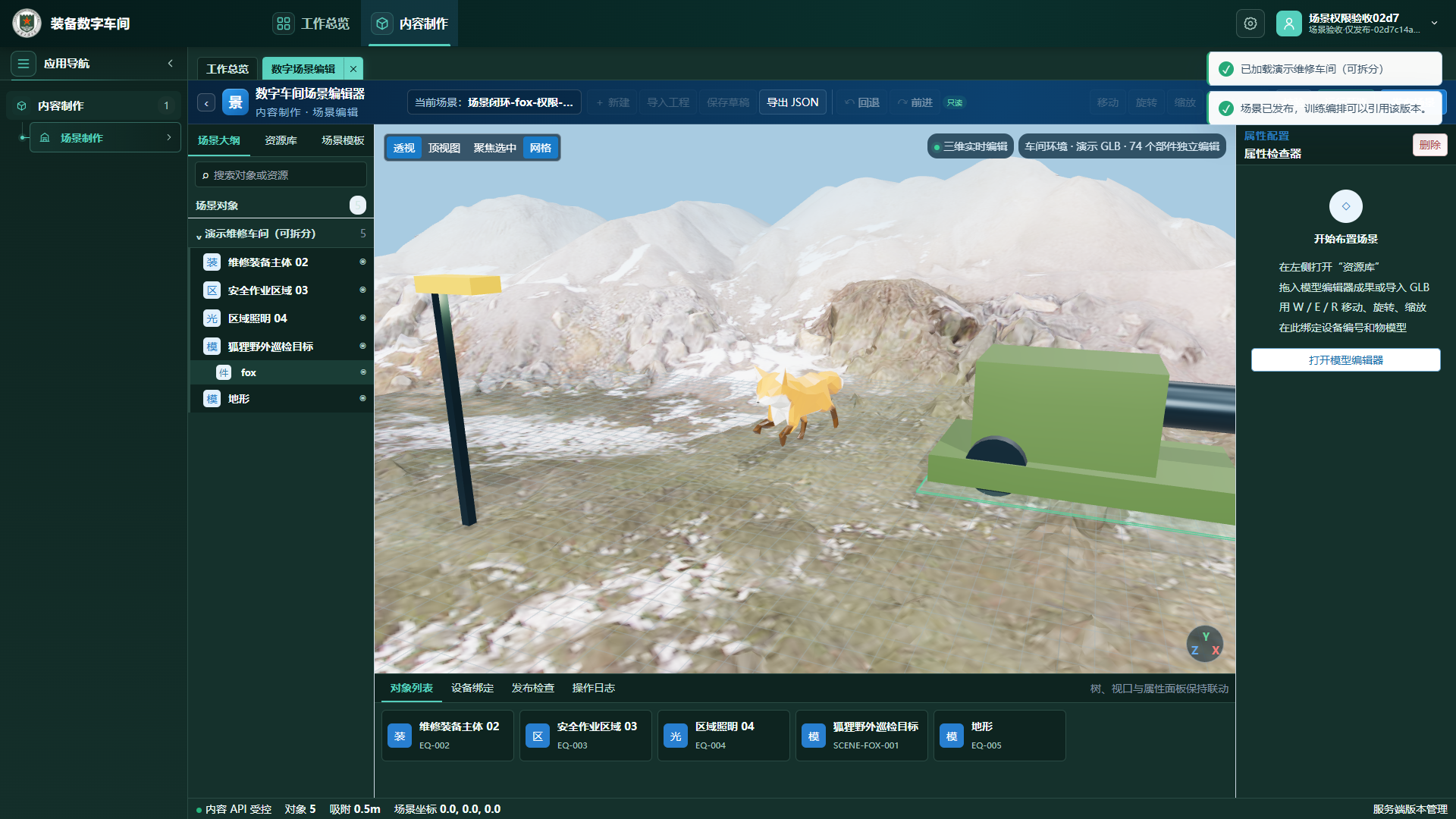Click the 打开模型编辑器 button
The image size is (1456, 819).
(1346, 360)
